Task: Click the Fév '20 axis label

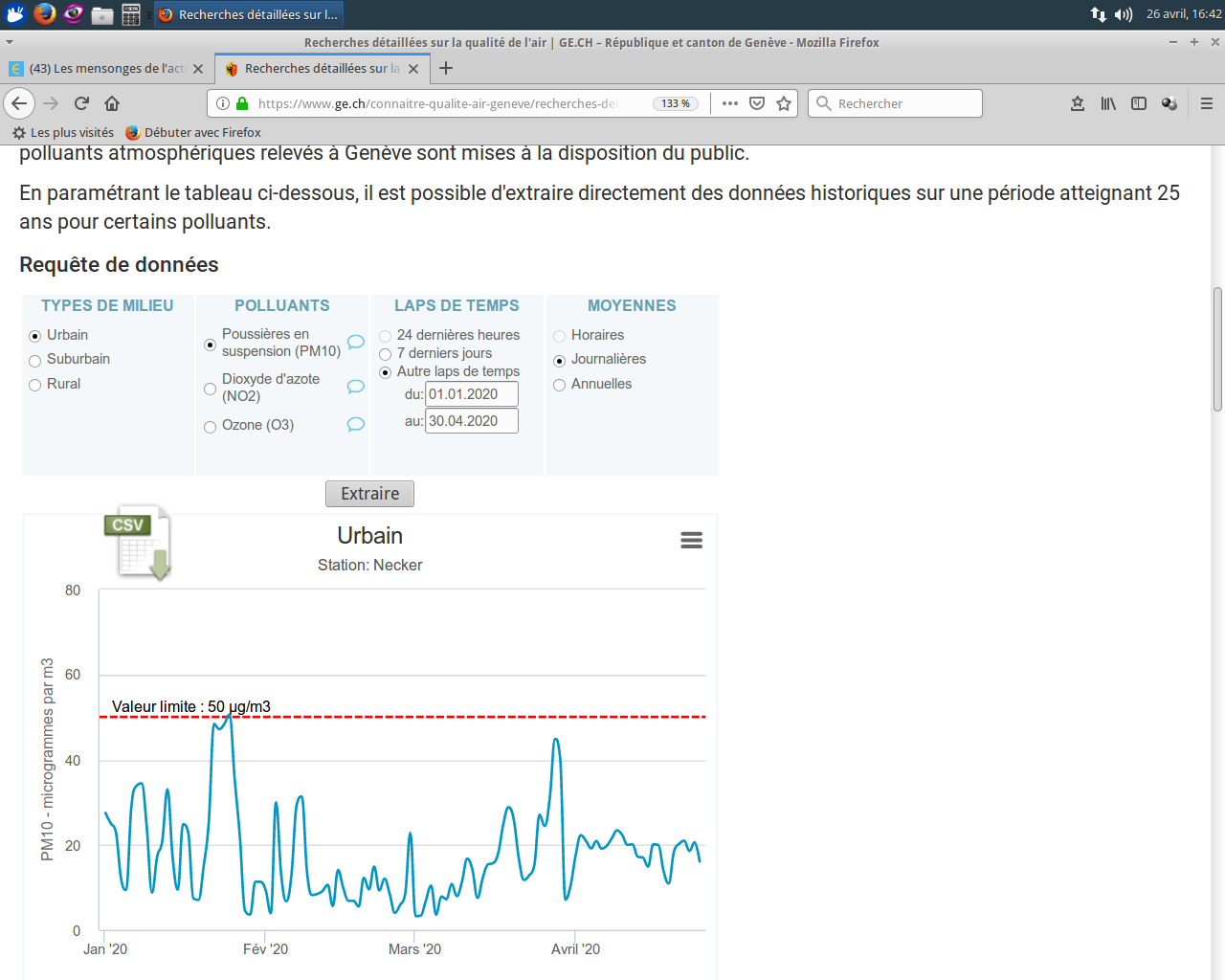Action: (x=265, y=949)
